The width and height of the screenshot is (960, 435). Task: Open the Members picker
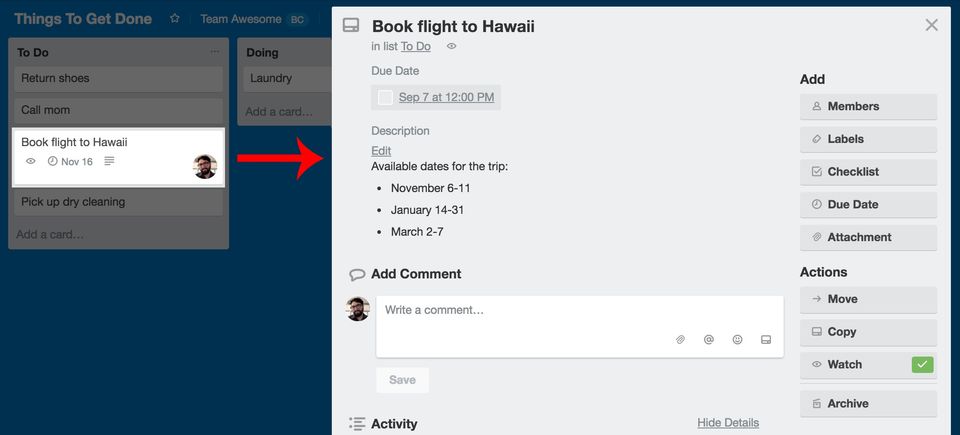coord(868,106)
